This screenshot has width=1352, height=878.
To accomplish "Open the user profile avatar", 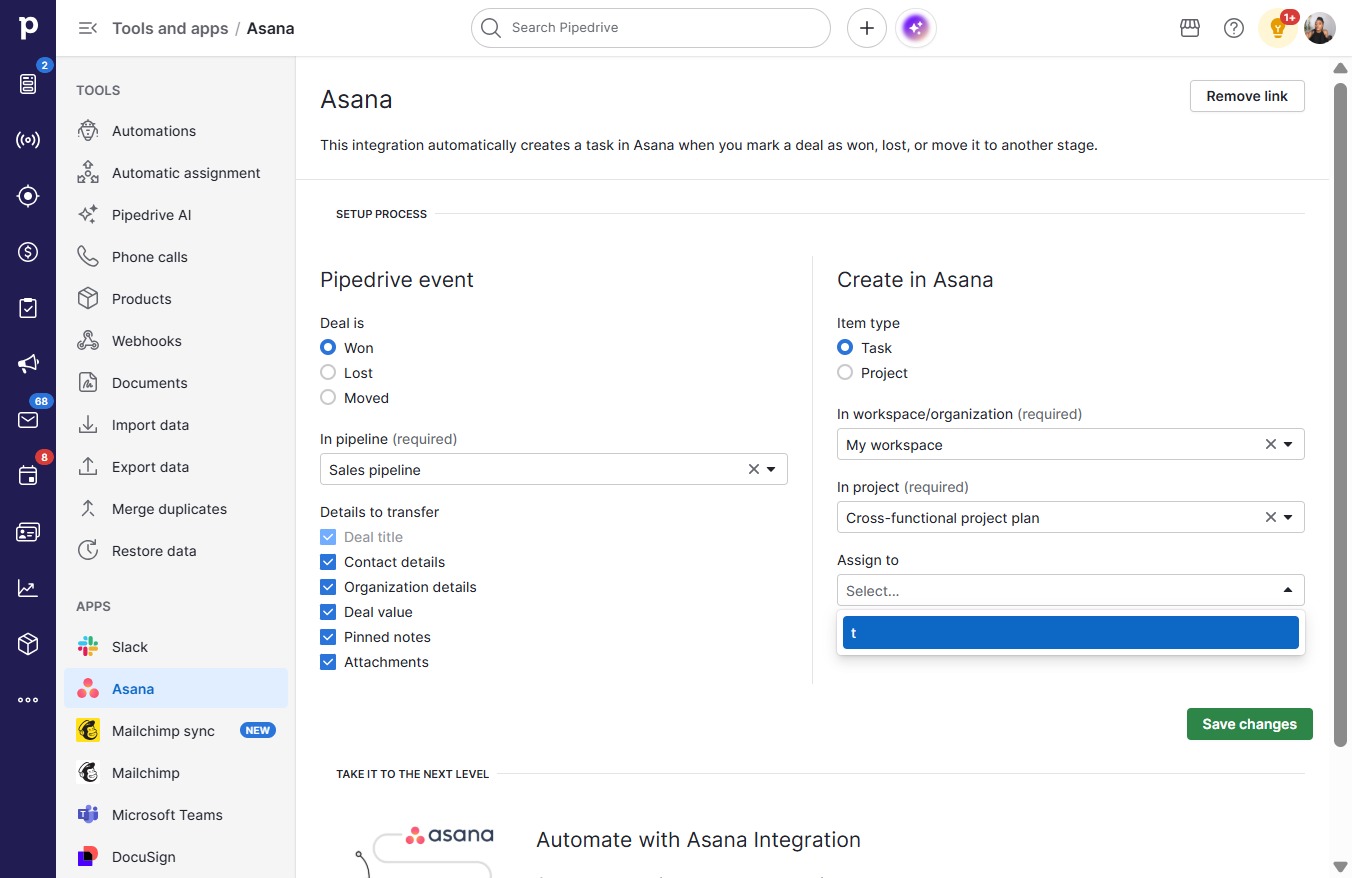I will click(x=1320, y=28).
